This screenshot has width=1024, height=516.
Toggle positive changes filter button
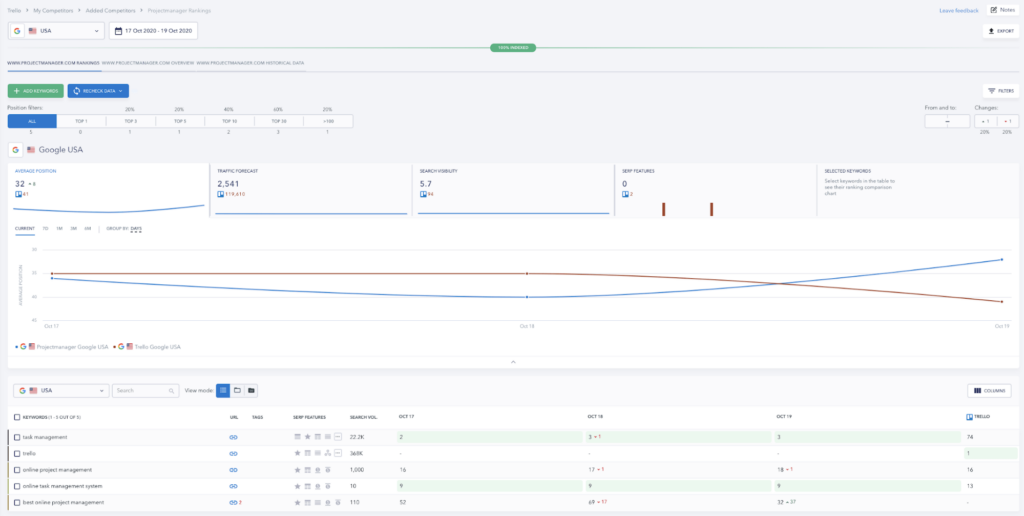coord(985,121)
